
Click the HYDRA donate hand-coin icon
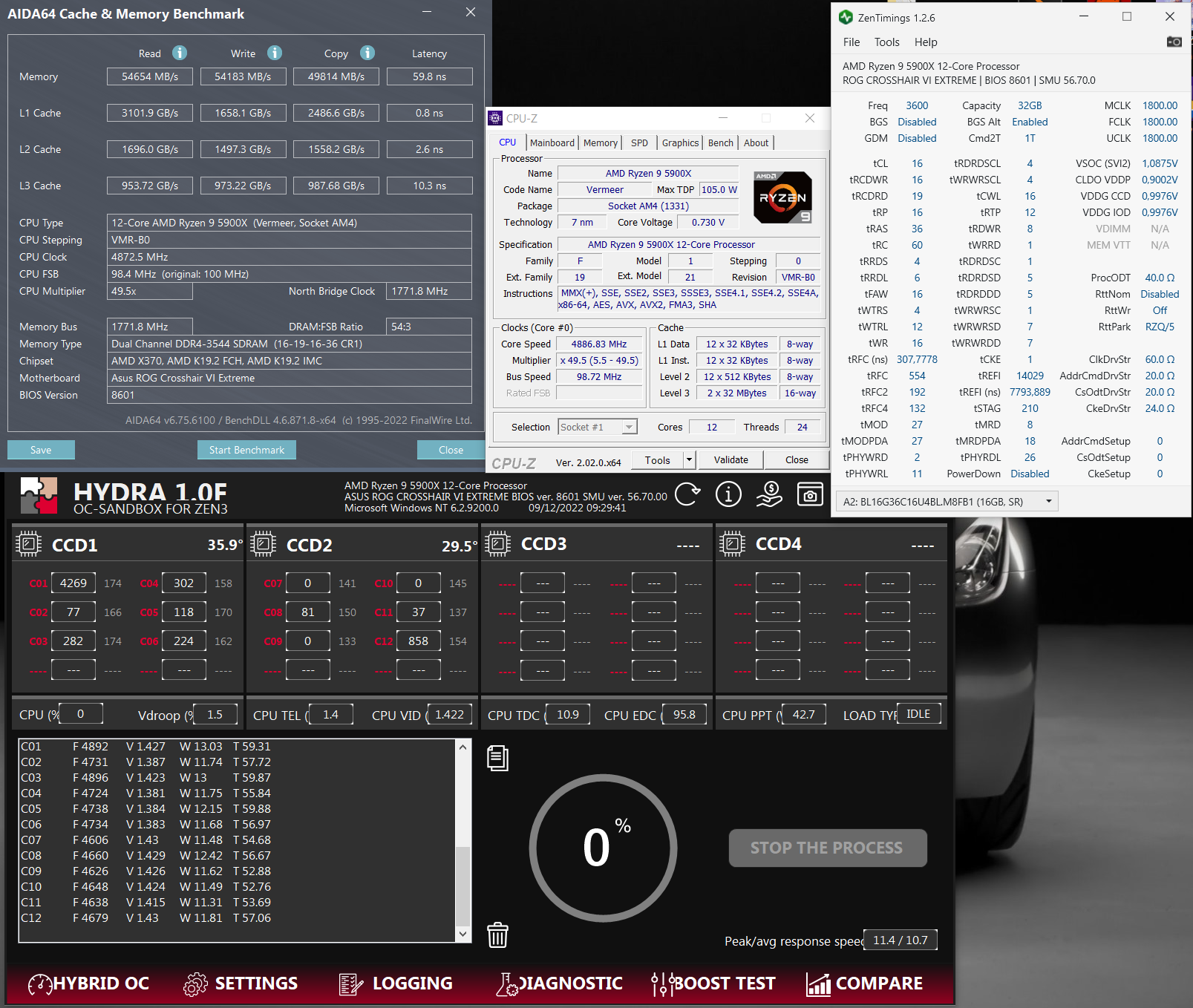tap(769, 494)
